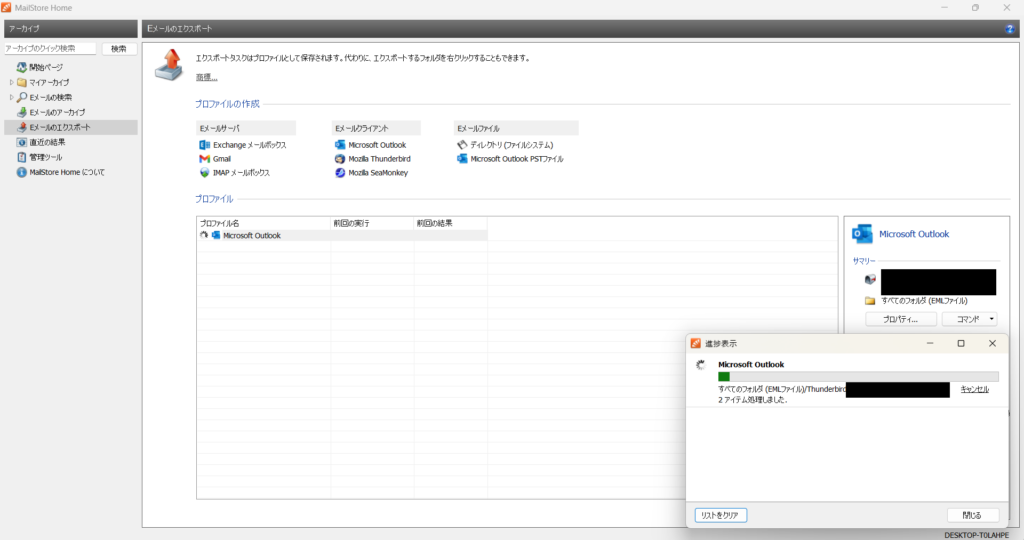Click the Exchange メールボックス icon
The image size is (1024, 540).
pyautogui.click(x=204, y=145)
